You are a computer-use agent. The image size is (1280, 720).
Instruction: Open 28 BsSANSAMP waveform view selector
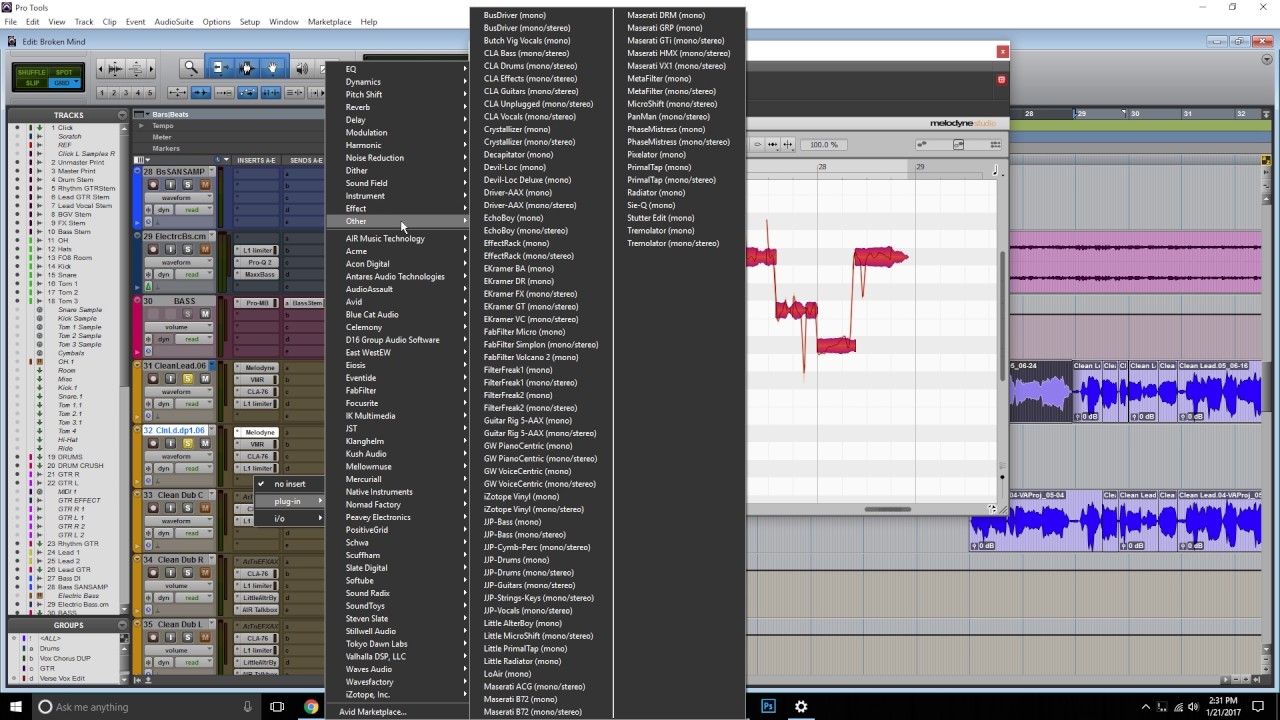(181, 198)
